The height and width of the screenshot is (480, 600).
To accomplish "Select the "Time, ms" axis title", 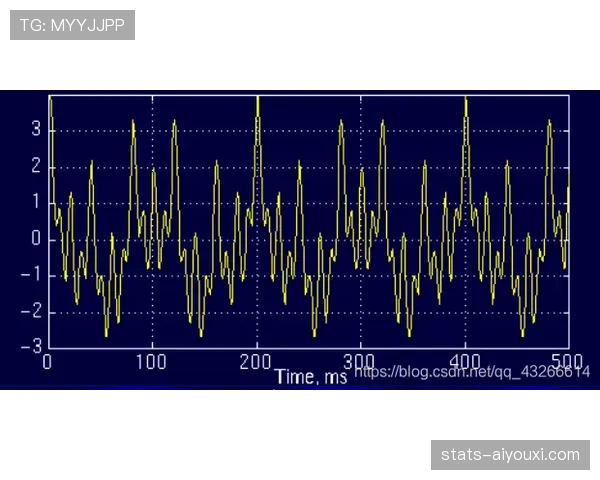I will click(310, 376).
